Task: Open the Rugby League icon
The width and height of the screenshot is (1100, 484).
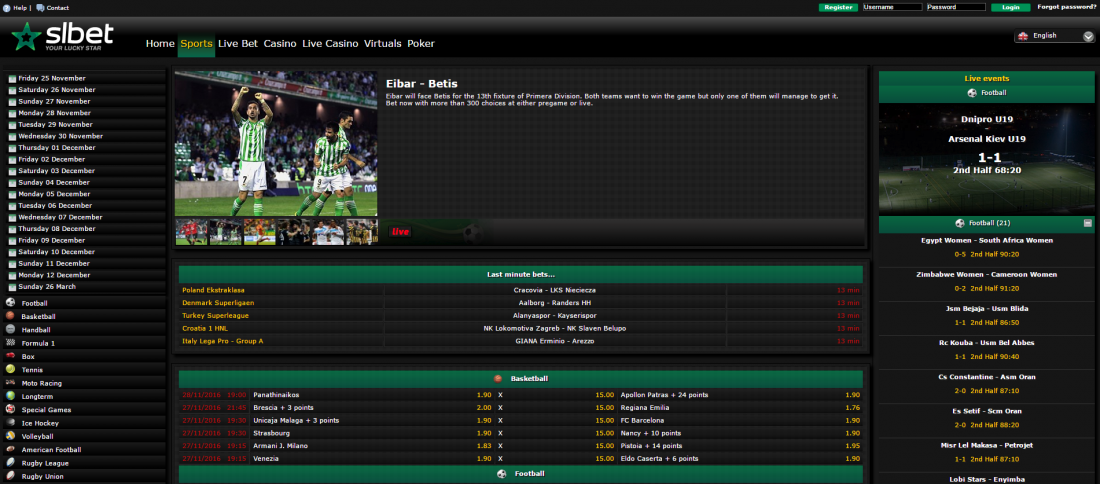Action: click(x=11, y=463)
